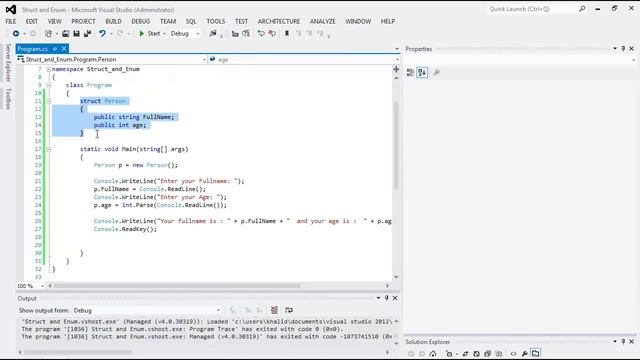Save the current file with the Save icon
Image resolution: width=640 pixels, height=360 pixels.
76,33
